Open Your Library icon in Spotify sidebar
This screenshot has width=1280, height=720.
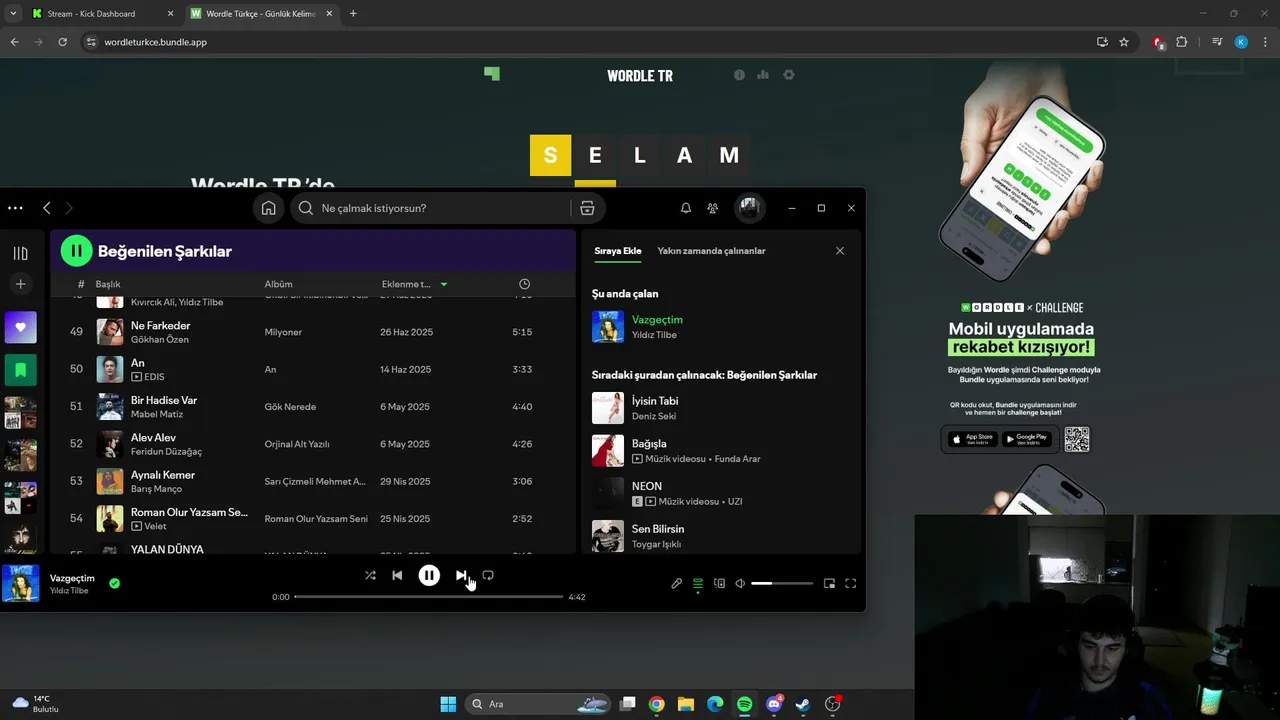(x=20, y=253)
